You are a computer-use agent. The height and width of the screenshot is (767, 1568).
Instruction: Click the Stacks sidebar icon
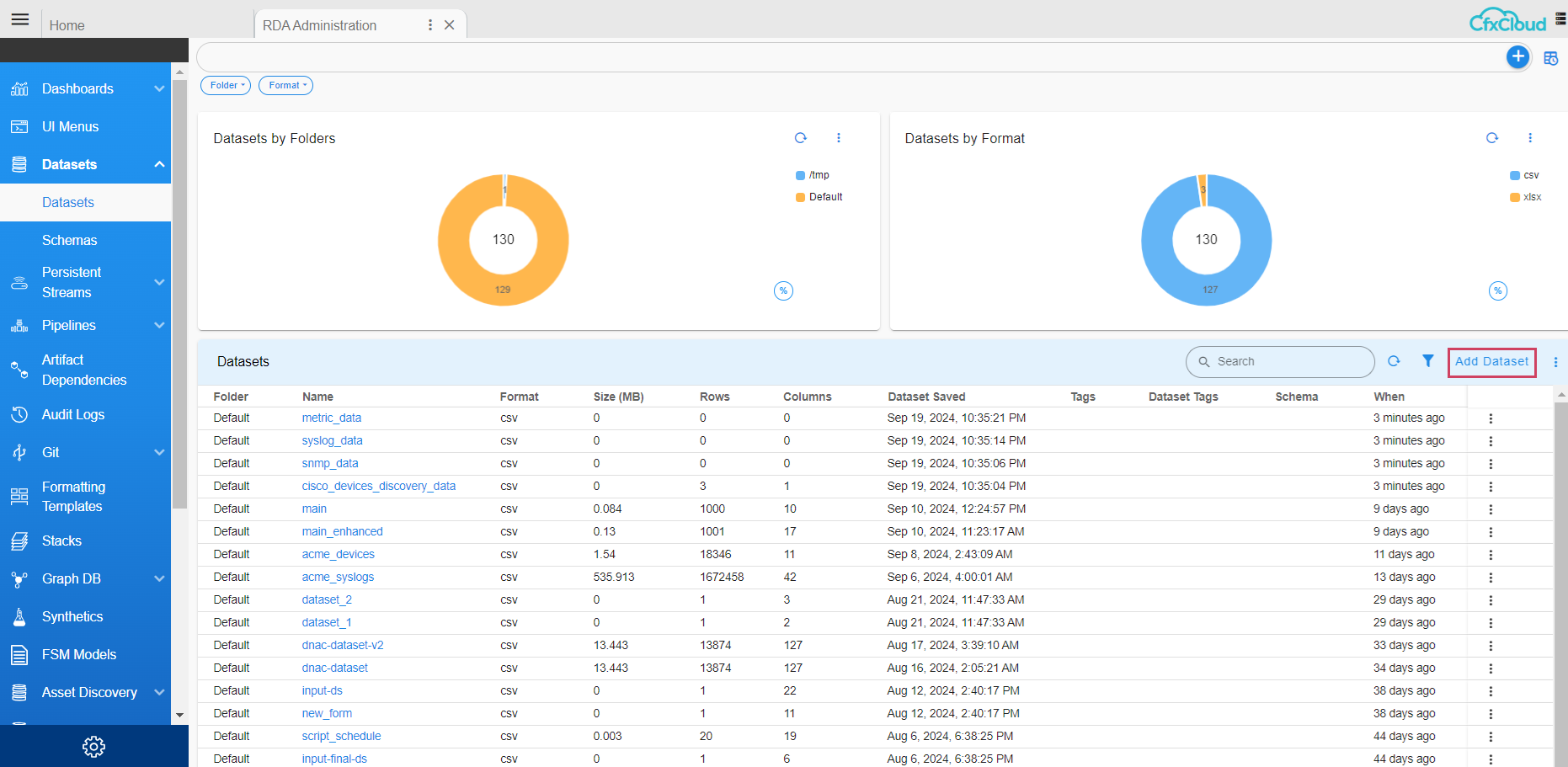[19, 540]
